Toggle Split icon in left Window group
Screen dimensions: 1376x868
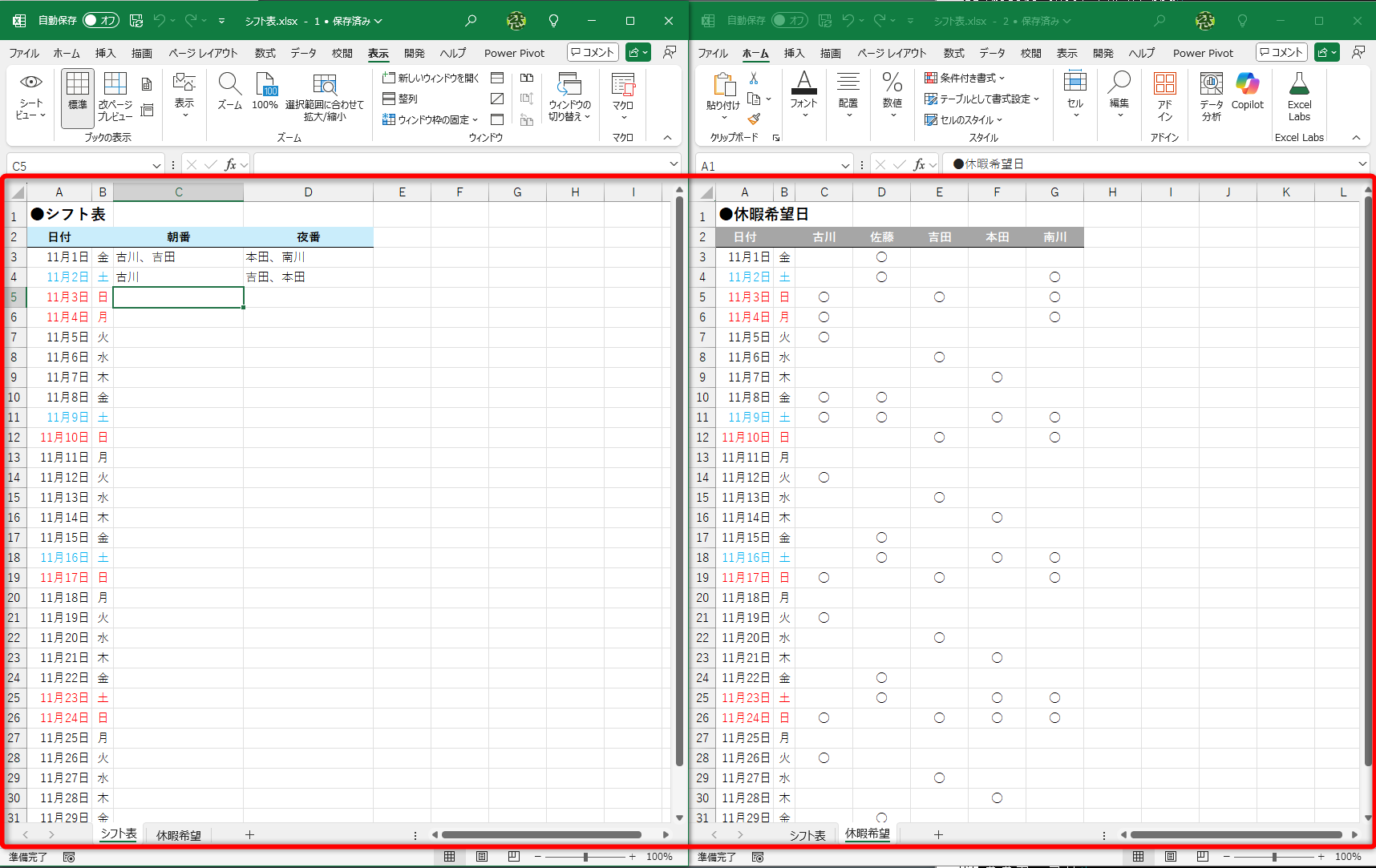click(x=497, y=78)
